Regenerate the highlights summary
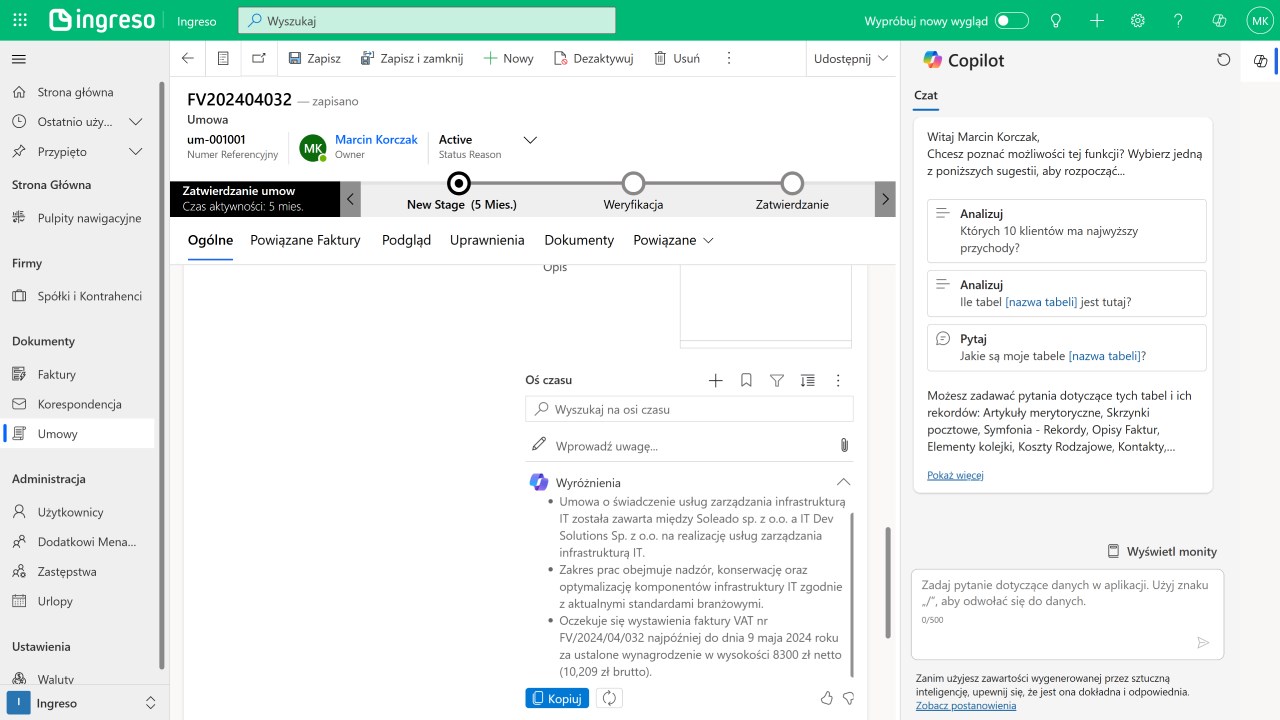 [x=609, y=698]
